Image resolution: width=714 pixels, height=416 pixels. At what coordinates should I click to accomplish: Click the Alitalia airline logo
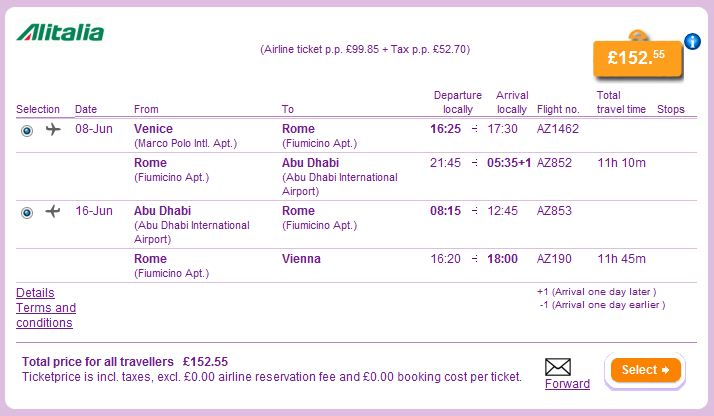pos(60,33)
